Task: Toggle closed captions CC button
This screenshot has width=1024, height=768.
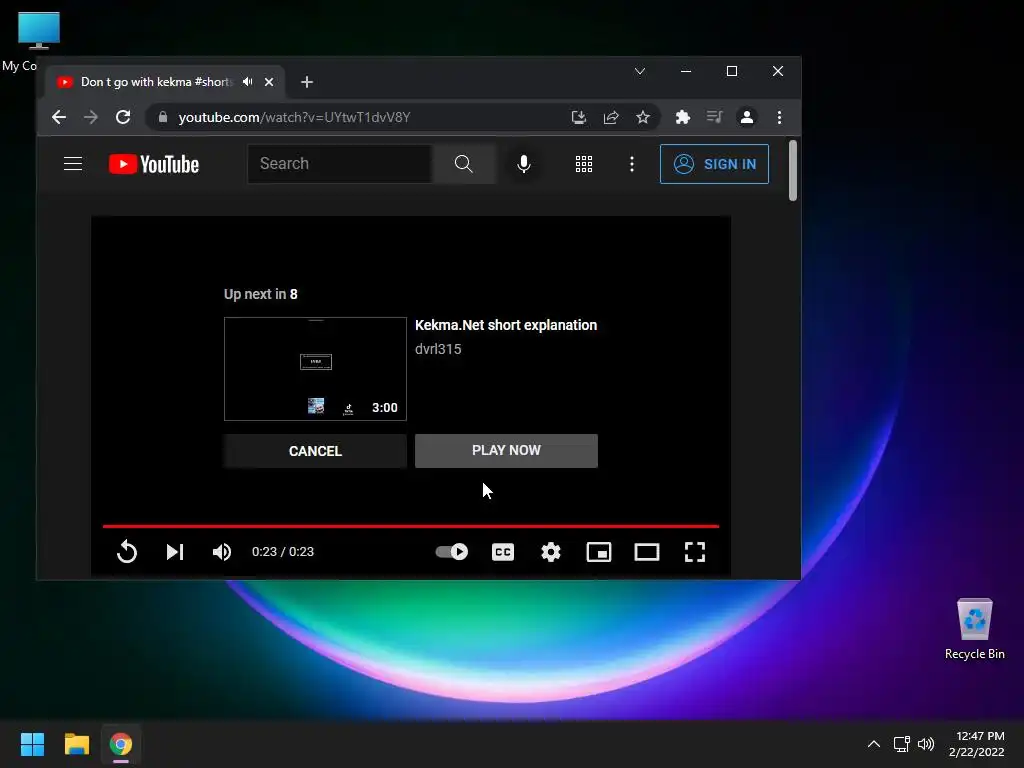Action: [503, 552]
